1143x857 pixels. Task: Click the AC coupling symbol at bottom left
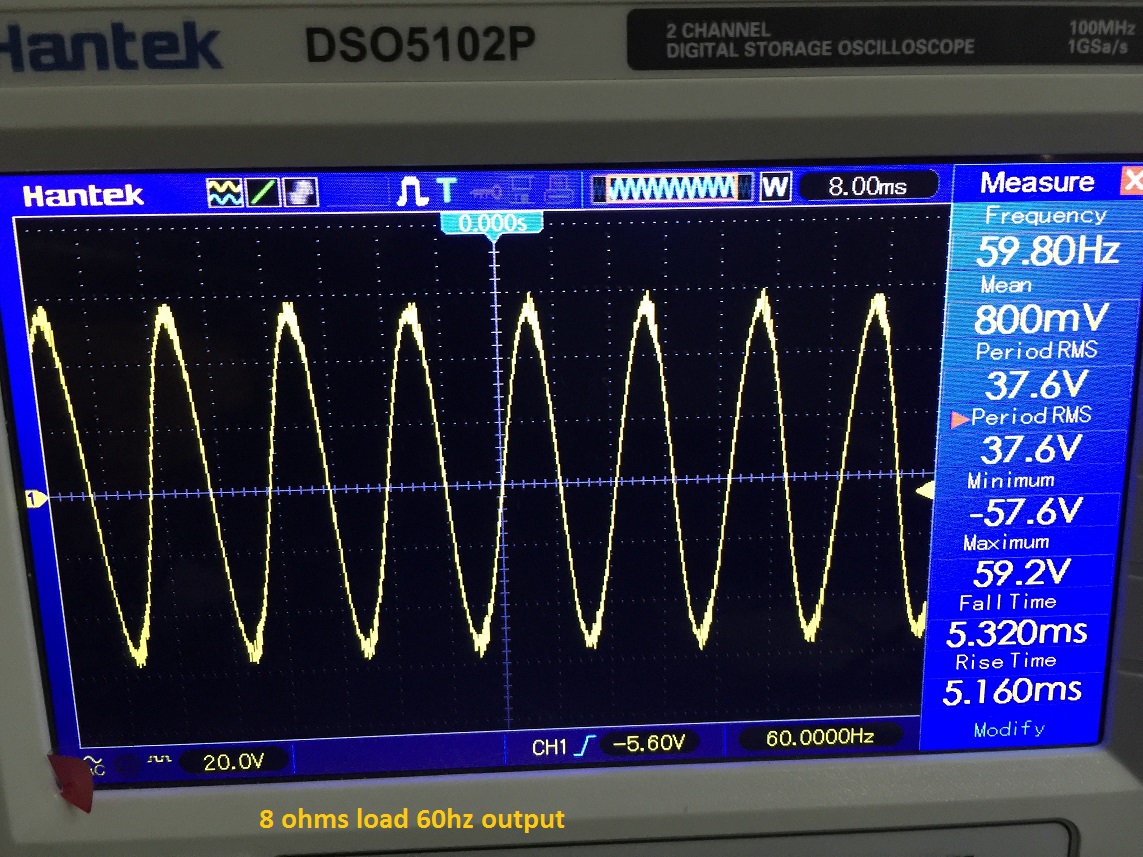coord(95,764)
